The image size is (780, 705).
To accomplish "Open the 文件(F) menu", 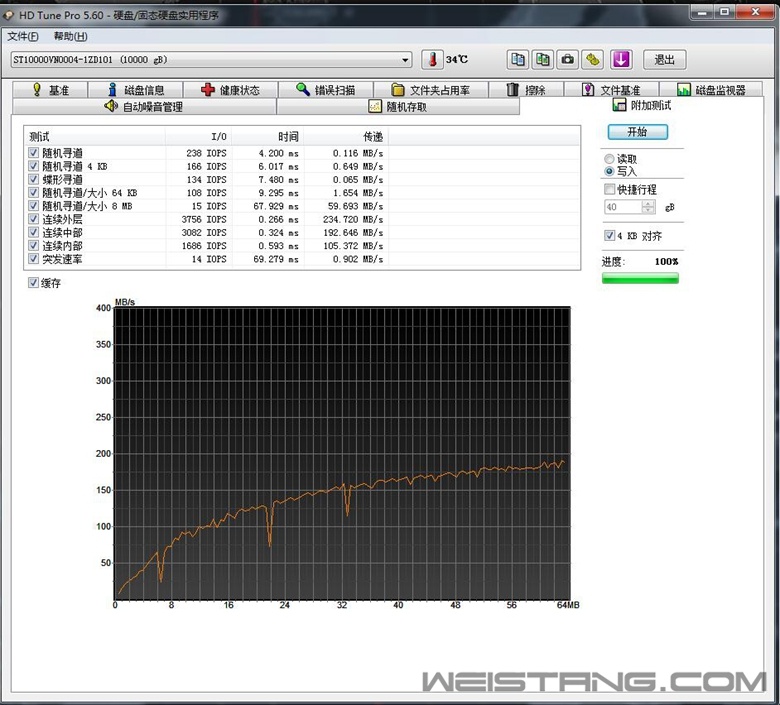I will click(23, 36).
